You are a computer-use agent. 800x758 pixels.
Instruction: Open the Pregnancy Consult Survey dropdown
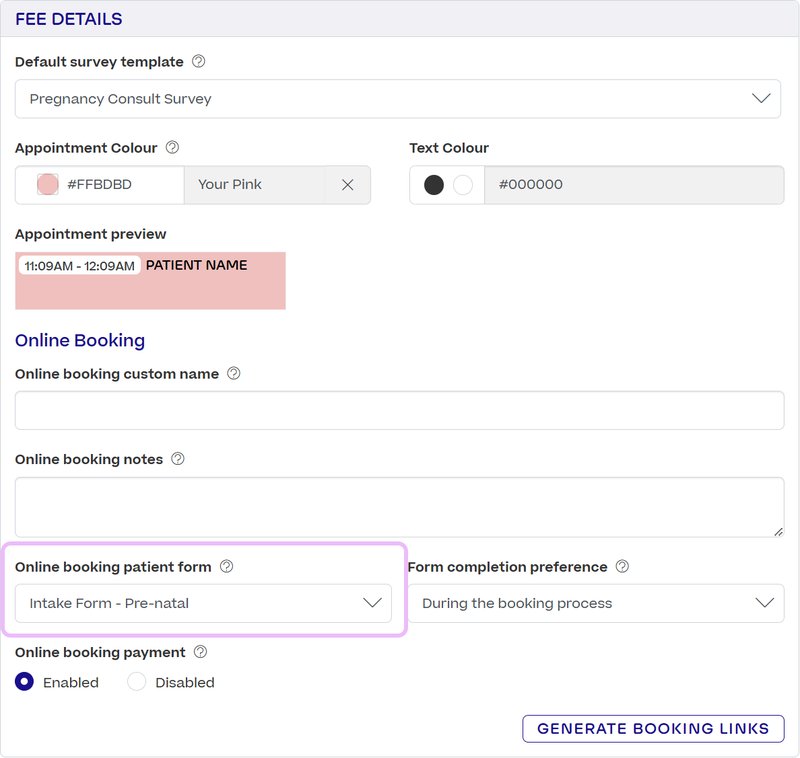(397, 99)
